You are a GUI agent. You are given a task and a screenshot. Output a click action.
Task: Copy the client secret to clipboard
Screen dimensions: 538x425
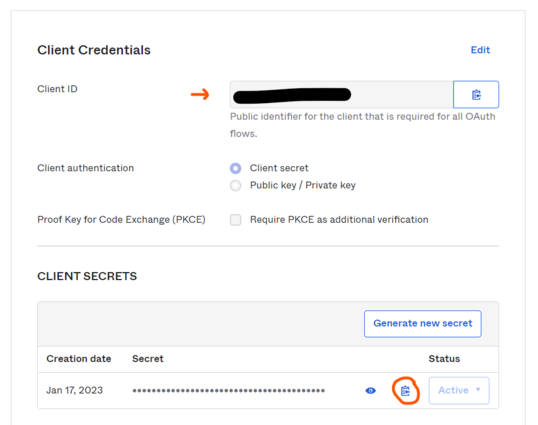coord(405,391)
